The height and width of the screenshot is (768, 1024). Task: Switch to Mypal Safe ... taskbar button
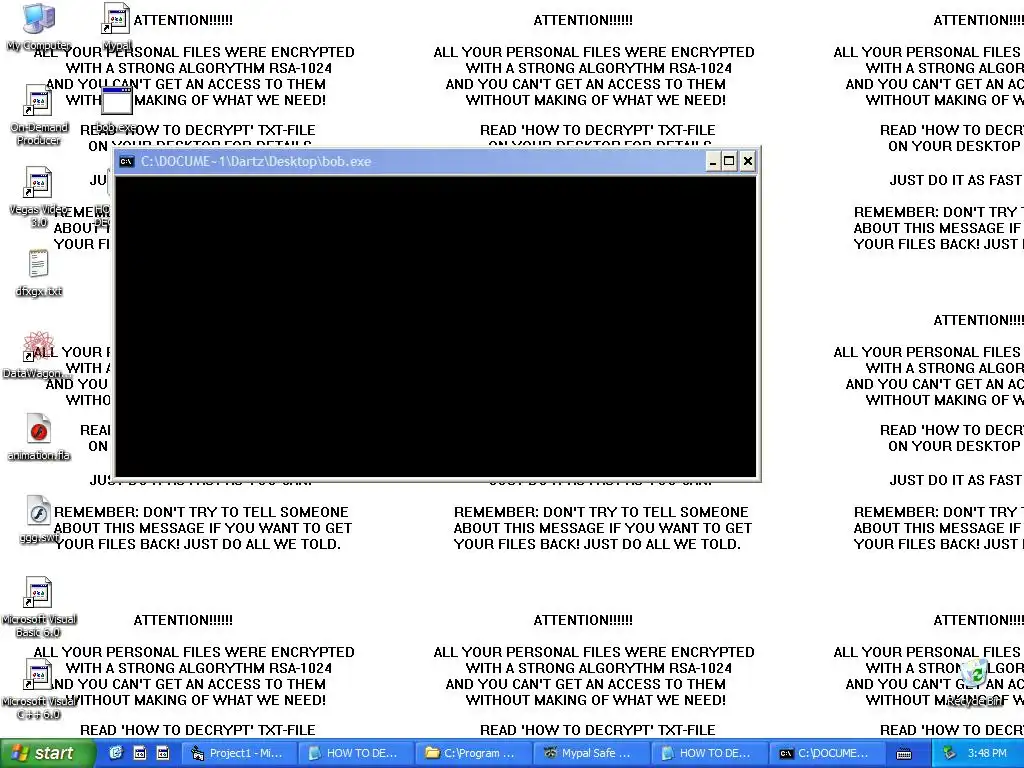(x=592, y=753)
